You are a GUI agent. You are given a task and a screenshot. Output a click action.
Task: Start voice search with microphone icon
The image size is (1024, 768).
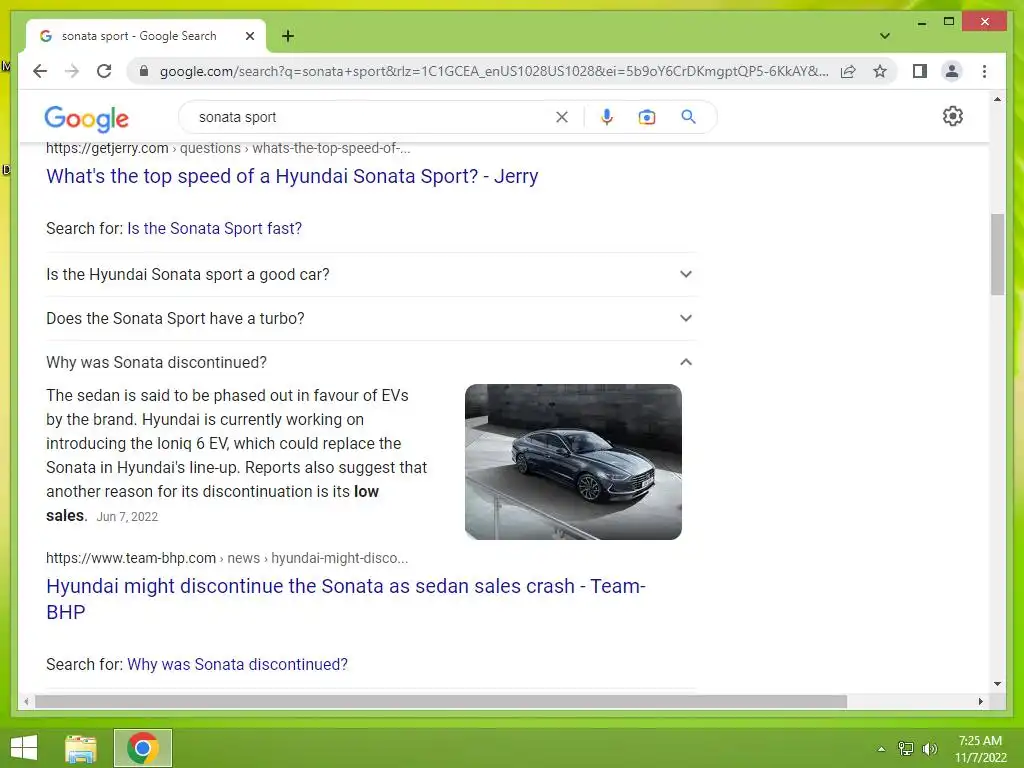pos(607,117)
